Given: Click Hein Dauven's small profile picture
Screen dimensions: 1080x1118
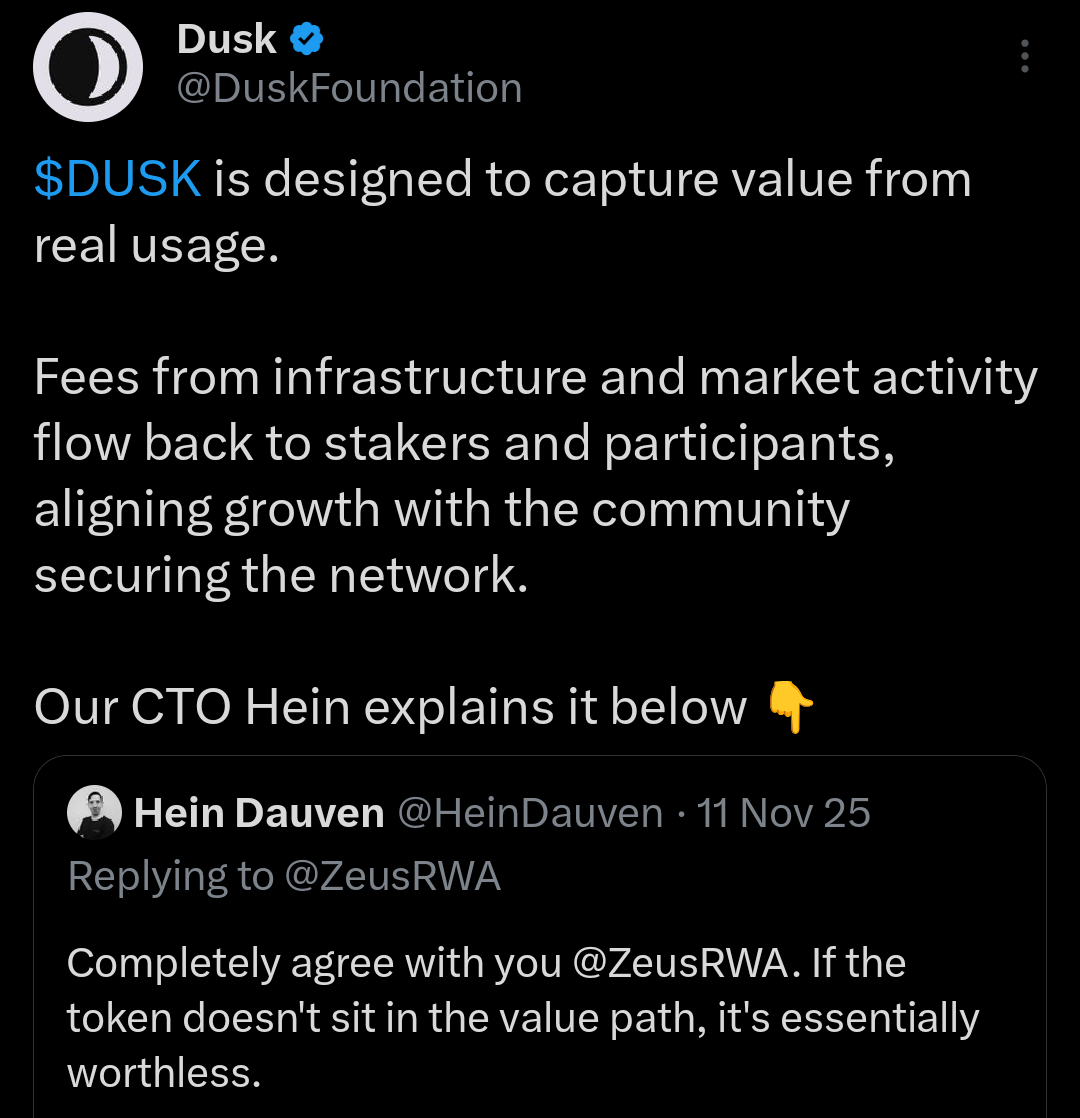Looking at the screenshot, I should tap(94, 813).
